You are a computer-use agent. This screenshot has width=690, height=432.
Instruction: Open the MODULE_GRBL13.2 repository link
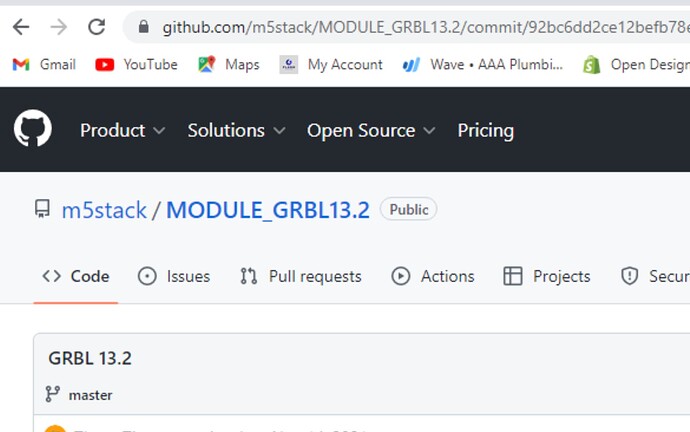268,210
